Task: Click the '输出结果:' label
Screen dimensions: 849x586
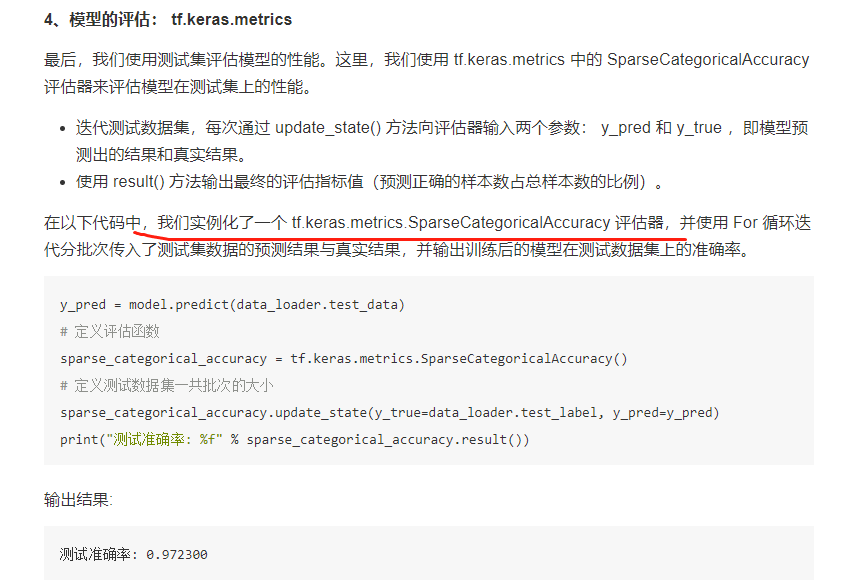Action: pyautogui.click(x=79, y=499)
